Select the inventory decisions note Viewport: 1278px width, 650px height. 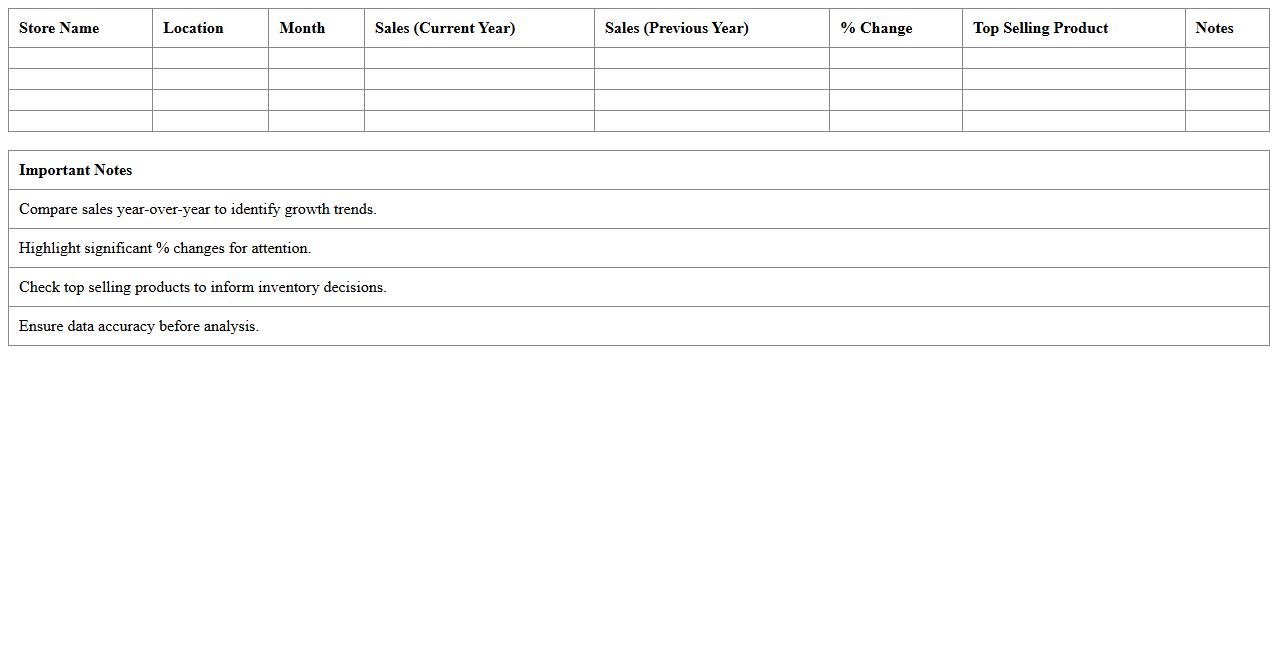203,287
